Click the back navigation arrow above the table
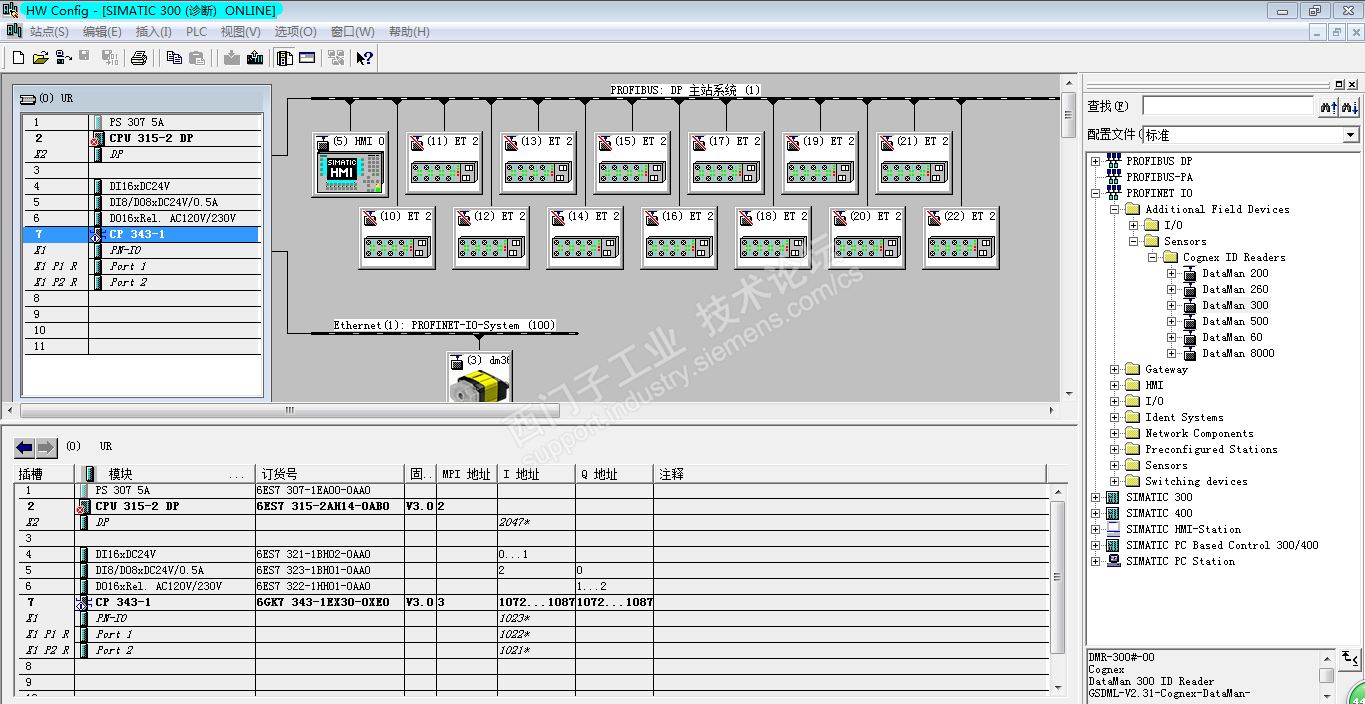The image size is (1365, 704). click(x=25, y=447)
